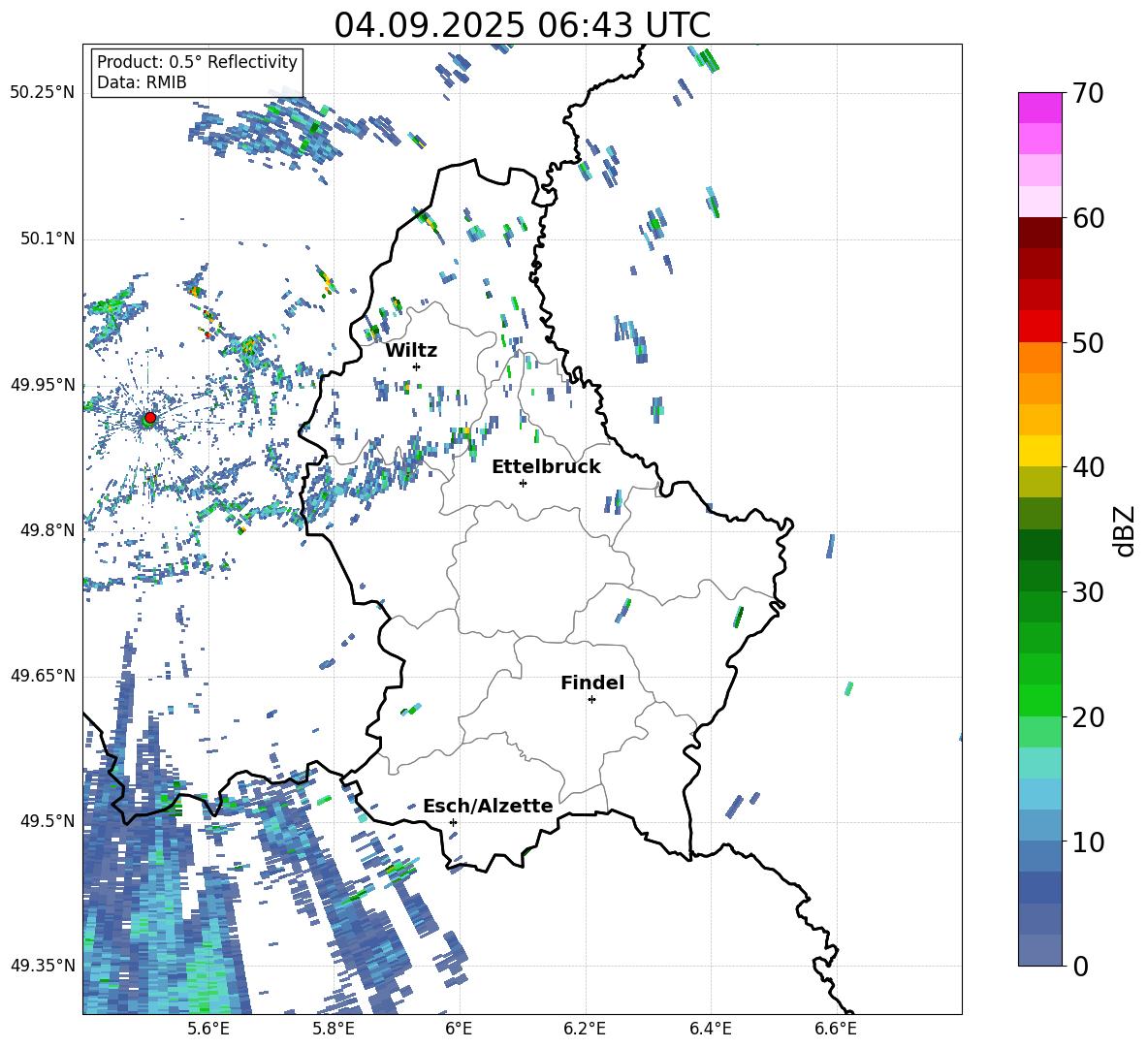Pick the orange swatch just below 50
The width and height of the screenshot is (1148, 1048).
pyautogui.click(x=1039, y=358)
